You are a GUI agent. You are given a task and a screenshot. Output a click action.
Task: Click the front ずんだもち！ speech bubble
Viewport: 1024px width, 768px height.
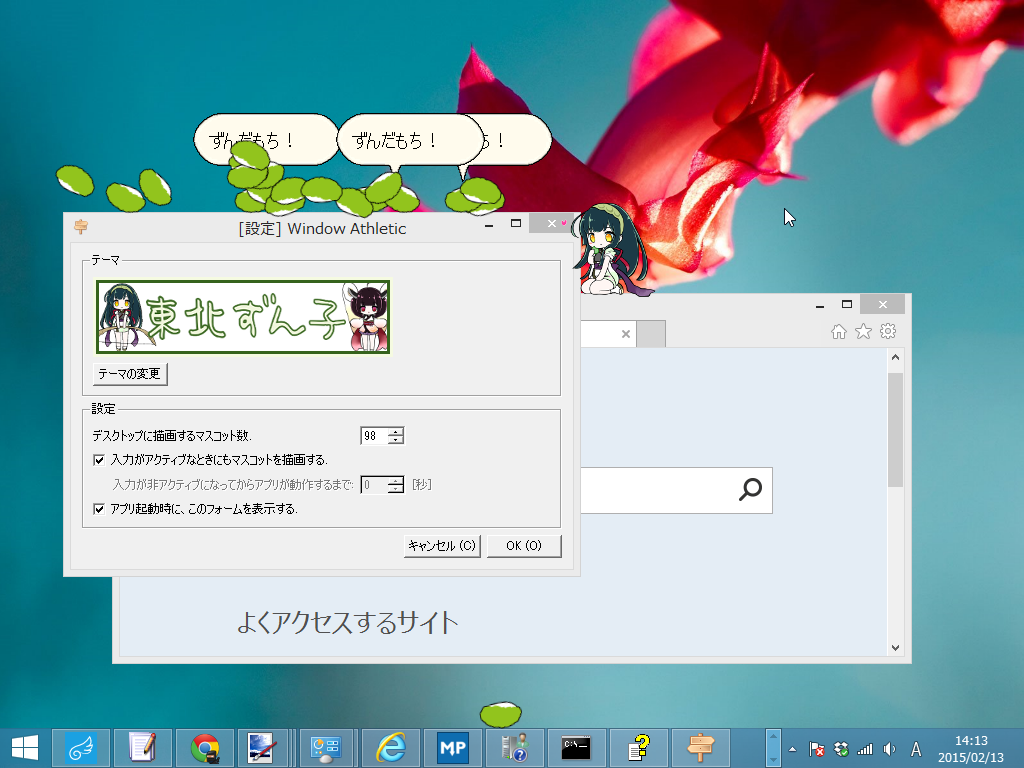(x=410, y=140)
